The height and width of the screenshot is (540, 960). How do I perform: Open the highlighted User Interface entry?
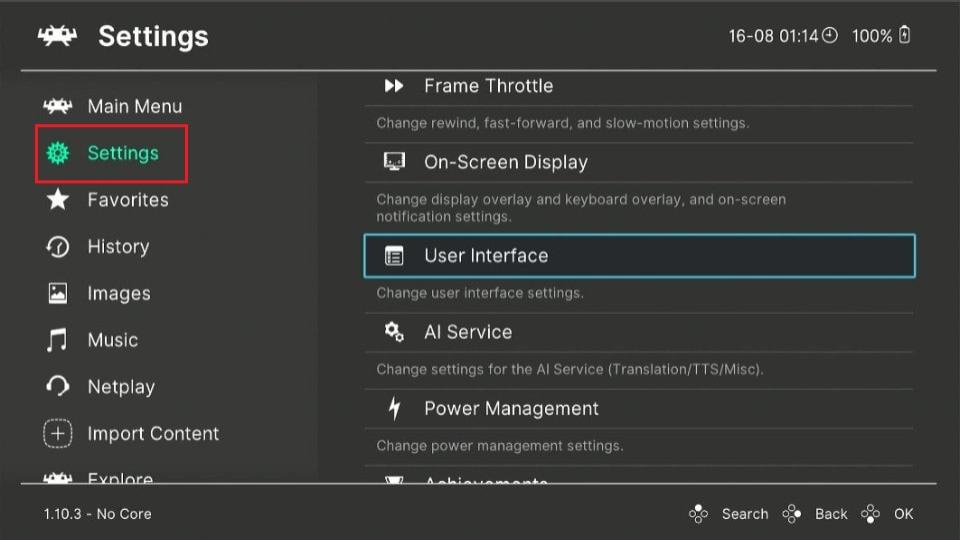click(x=639, y=256)
